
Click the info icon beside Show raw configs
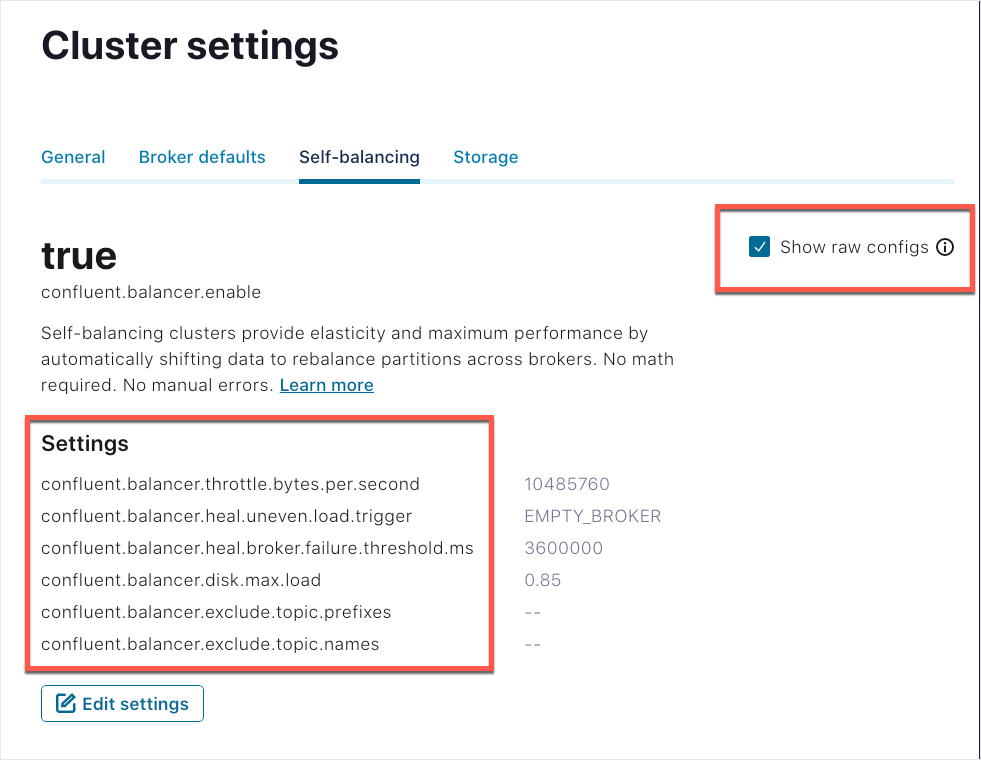pos(945,247)
